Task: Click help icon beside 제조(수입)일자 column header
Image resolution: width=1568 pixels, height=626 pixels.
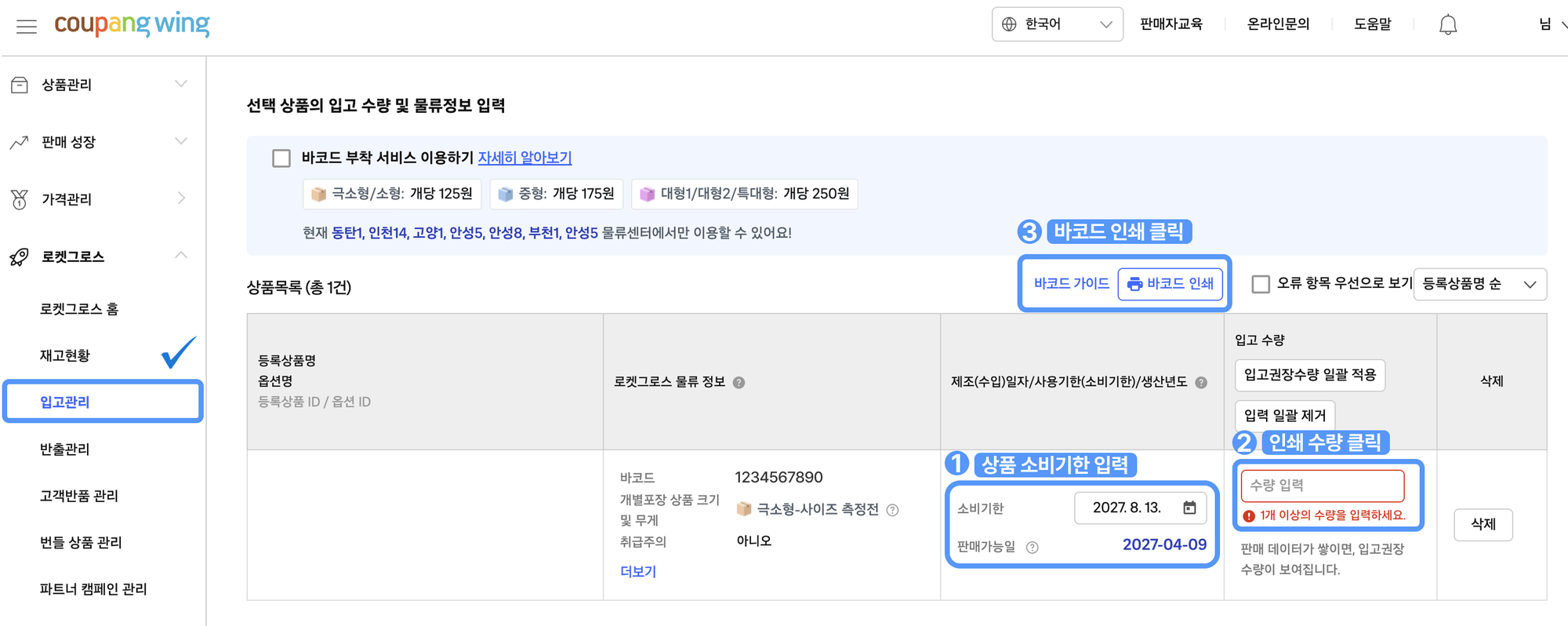Action: (x=1201, y=383)
